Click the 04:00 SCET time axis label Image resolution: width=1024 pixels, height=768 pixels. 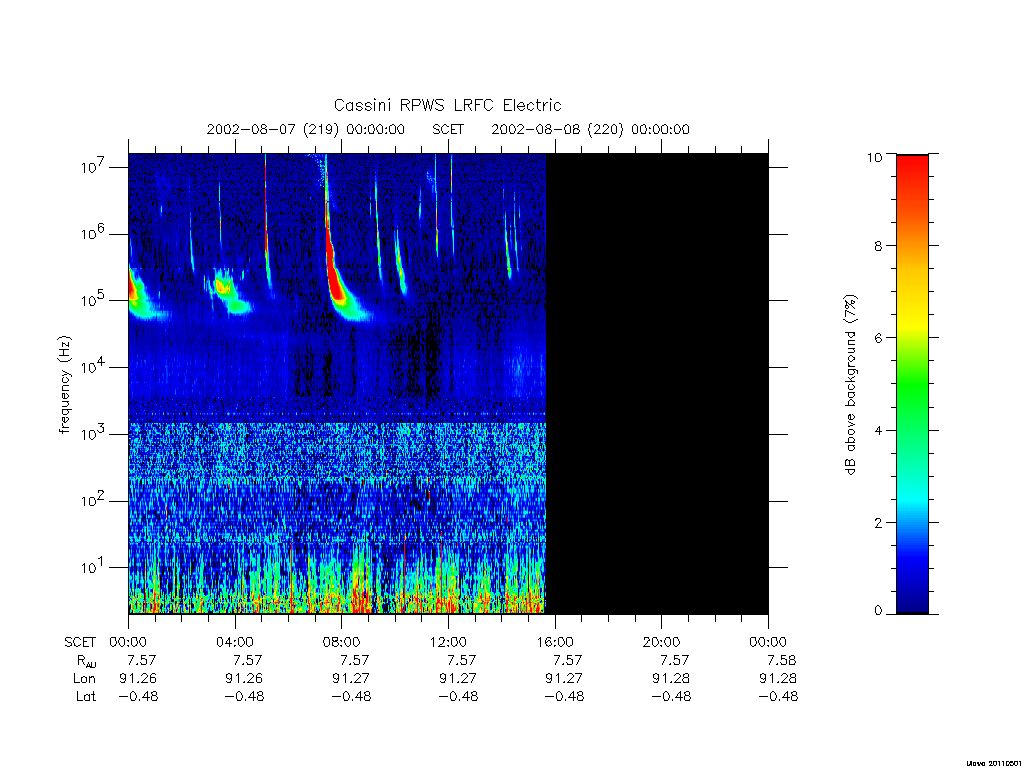click(x=235, y=642)
